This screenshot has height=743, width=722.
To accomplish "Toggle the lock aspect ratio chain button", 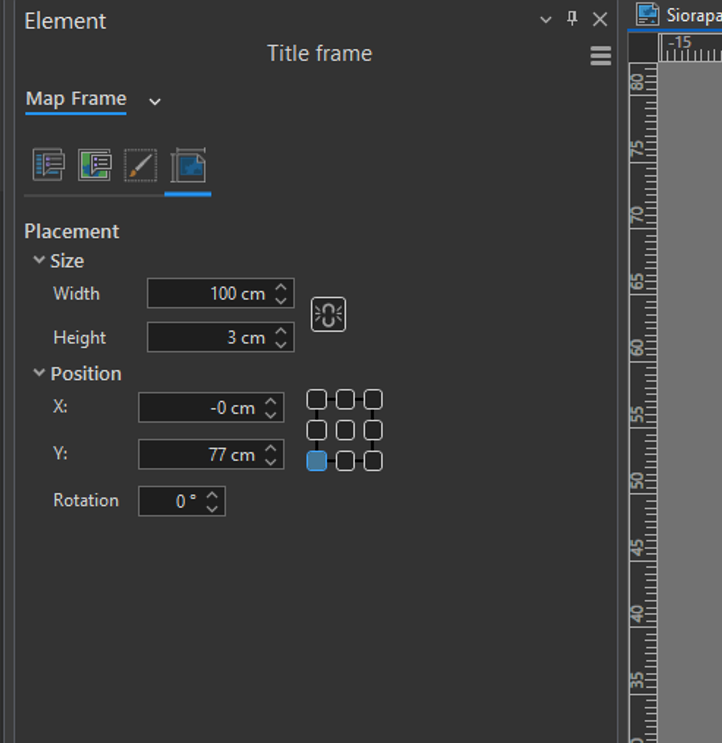I will [328, 315].
